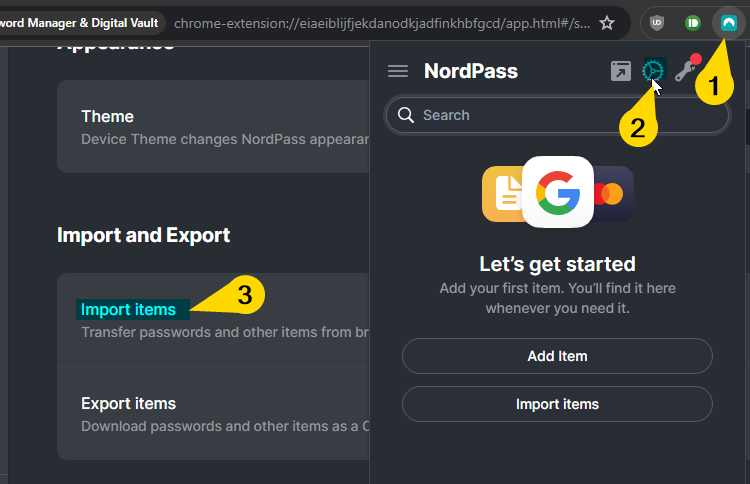Click the Import and Export heading
Viewport: 750px width, 484px height.
(x=143, y=235)
